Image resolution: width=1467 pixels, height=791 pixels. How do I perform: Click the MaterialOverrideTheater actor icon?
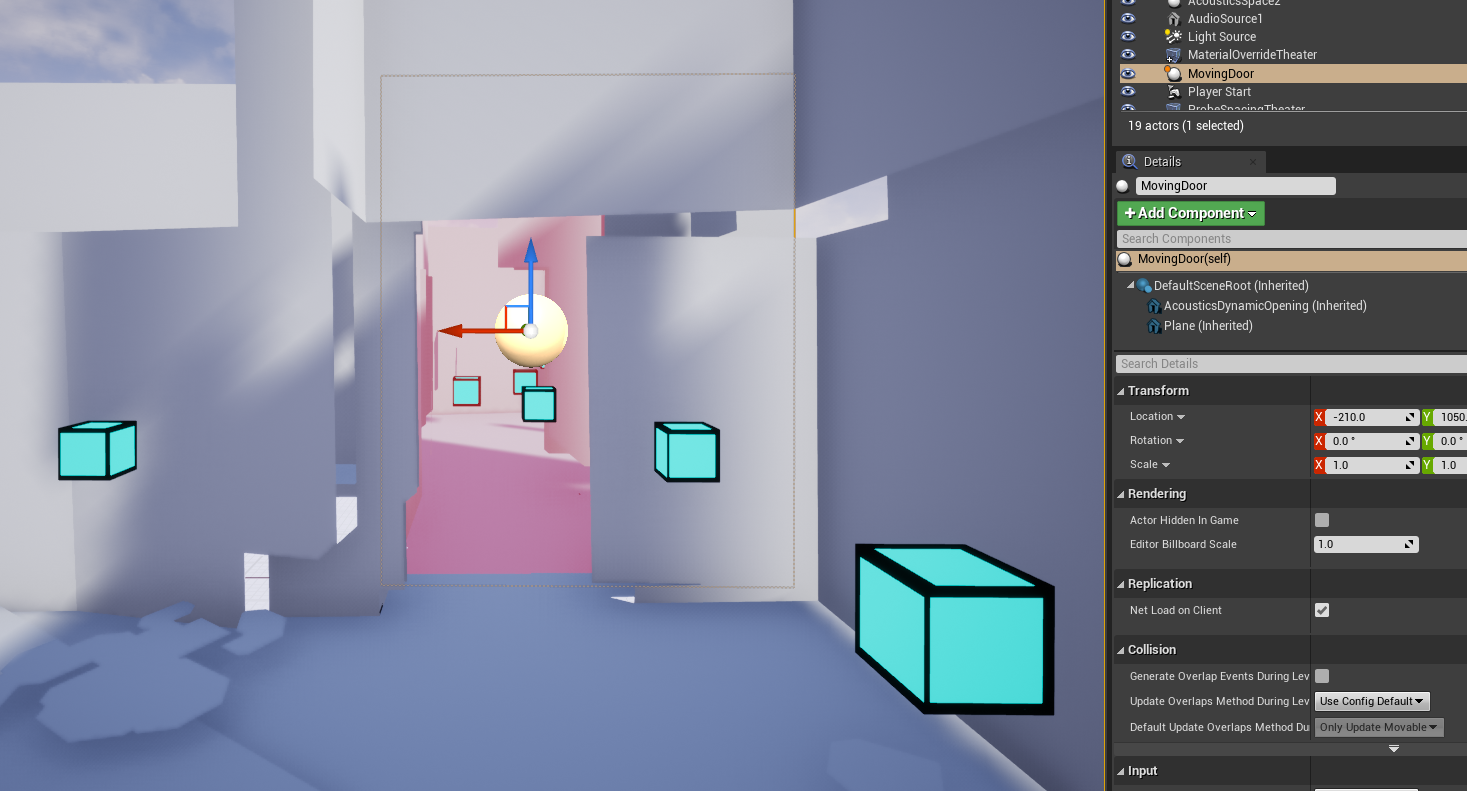coord(1173,55)
